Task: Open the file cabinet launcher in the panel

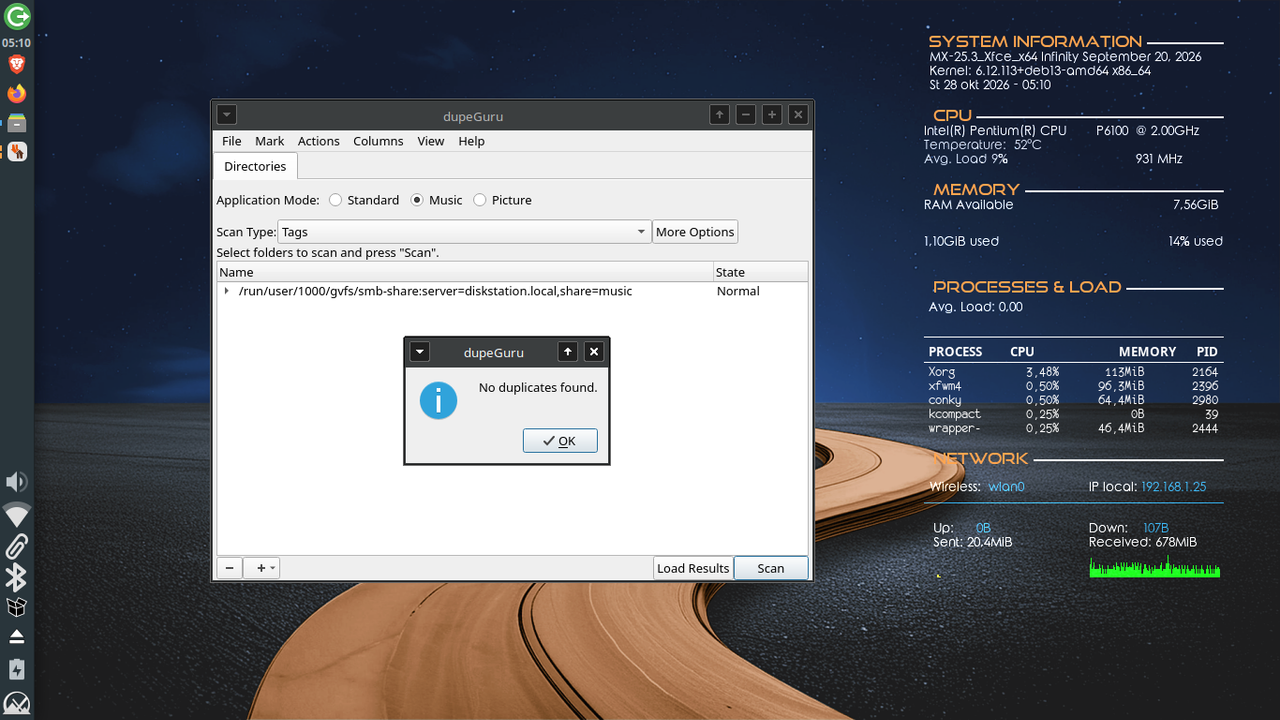Action: (16, 123)
